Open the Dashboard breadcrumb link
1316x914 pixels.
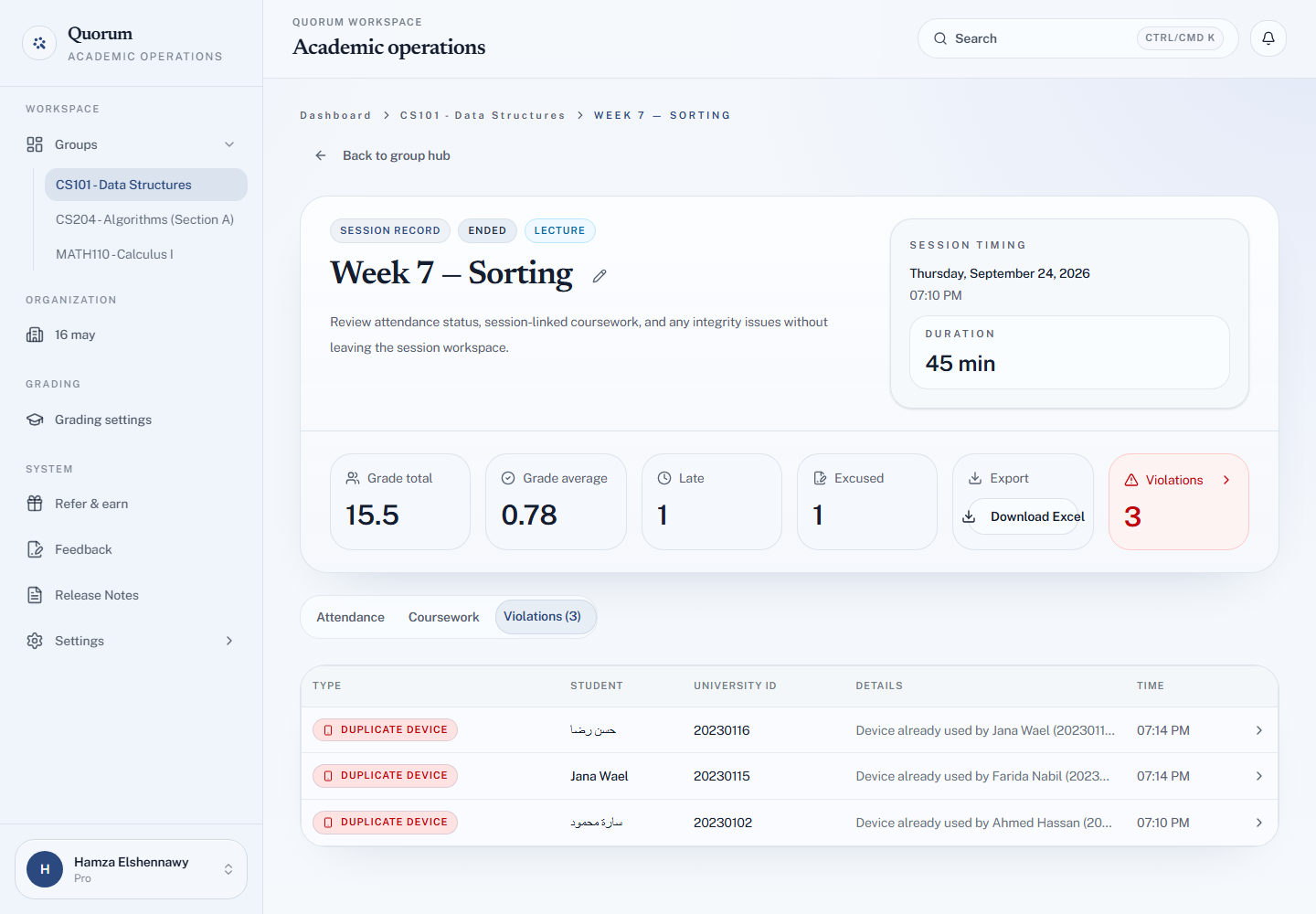click(335, 115)
